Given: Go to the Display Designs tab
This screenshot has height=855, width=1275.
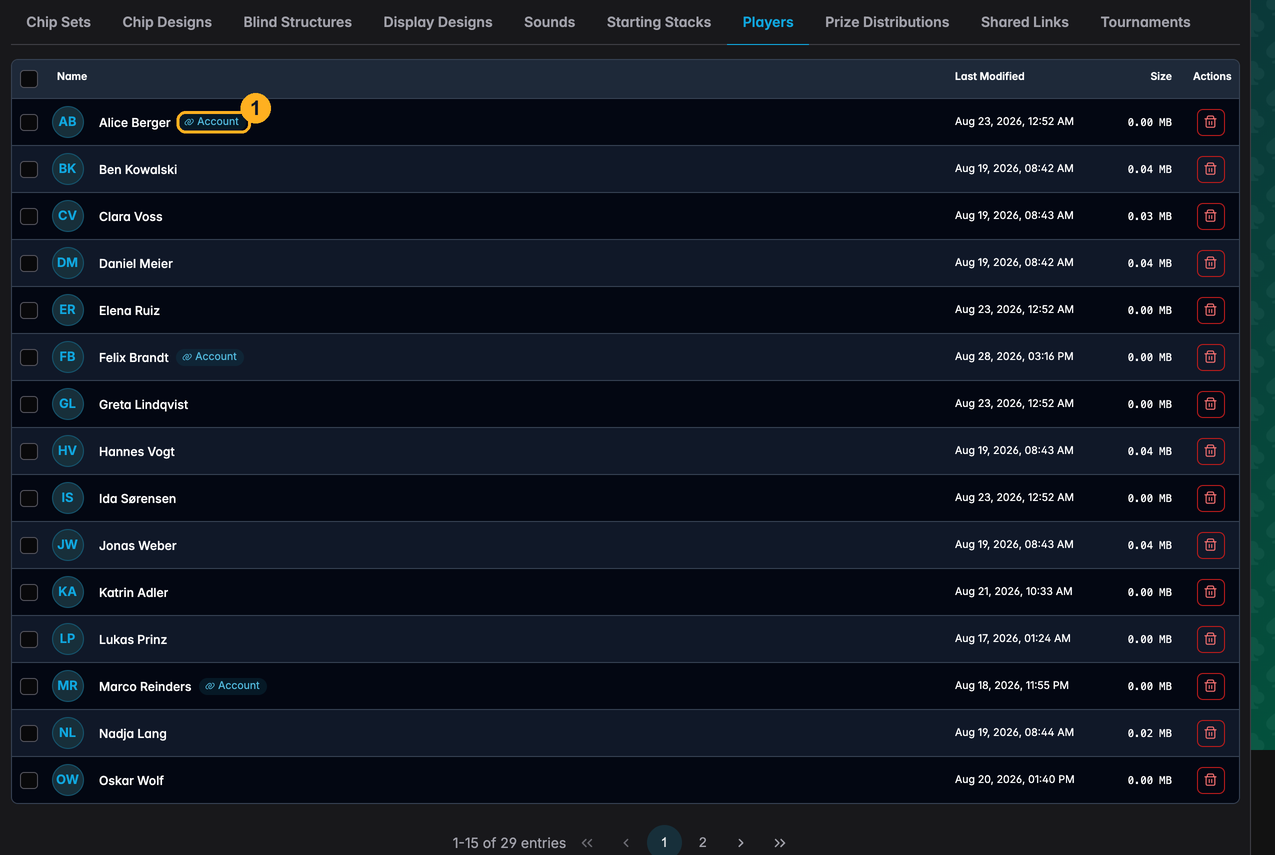Looking at the screenshot, I should click(x=438, y=22).
